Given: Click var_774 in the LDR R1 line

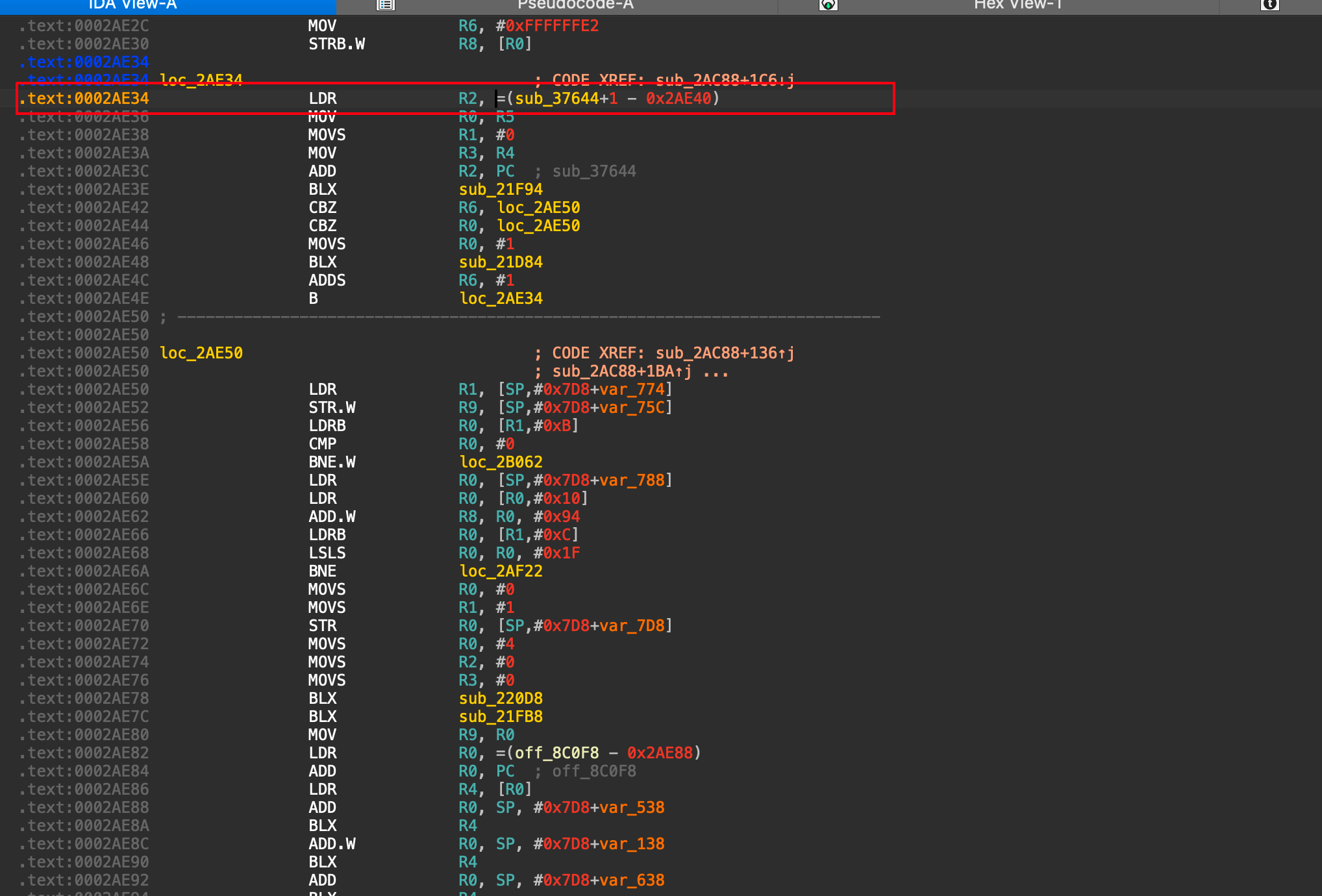Looking at the screenshot, I should point(632,390).
